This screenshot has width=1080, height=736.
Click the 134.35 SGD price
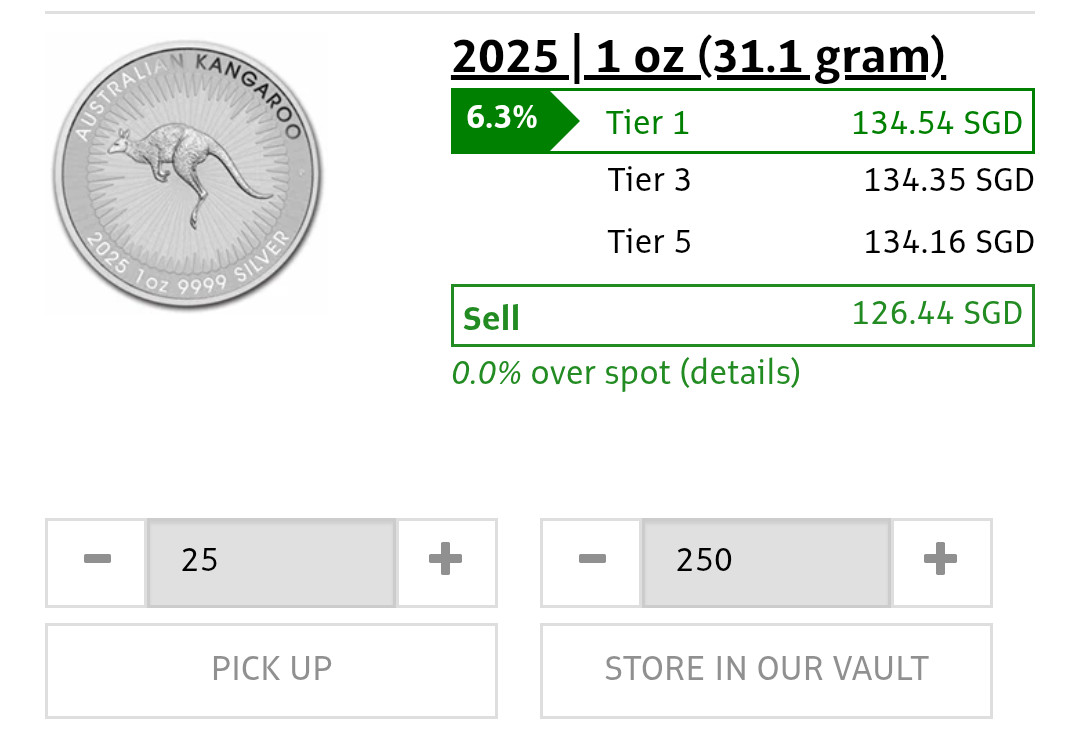(x=948, y=181)
